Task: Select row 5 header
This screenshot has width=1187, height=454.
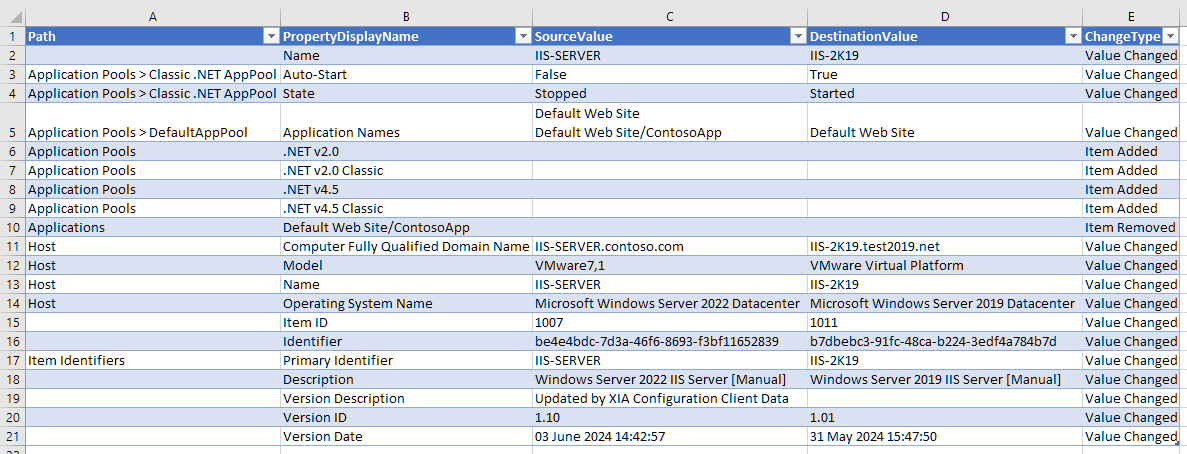Action: 12,132
